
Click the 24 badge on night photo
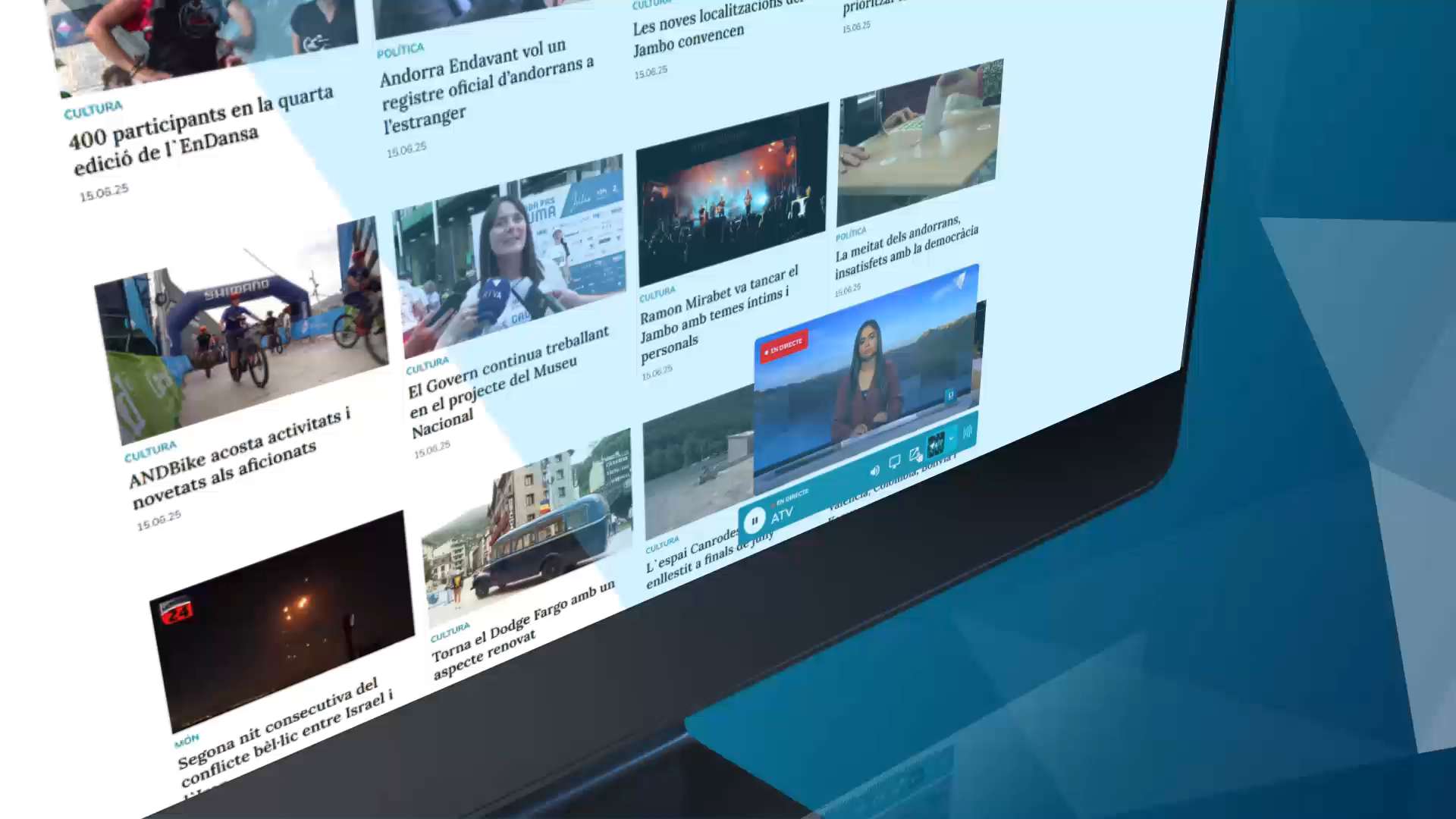177,611
